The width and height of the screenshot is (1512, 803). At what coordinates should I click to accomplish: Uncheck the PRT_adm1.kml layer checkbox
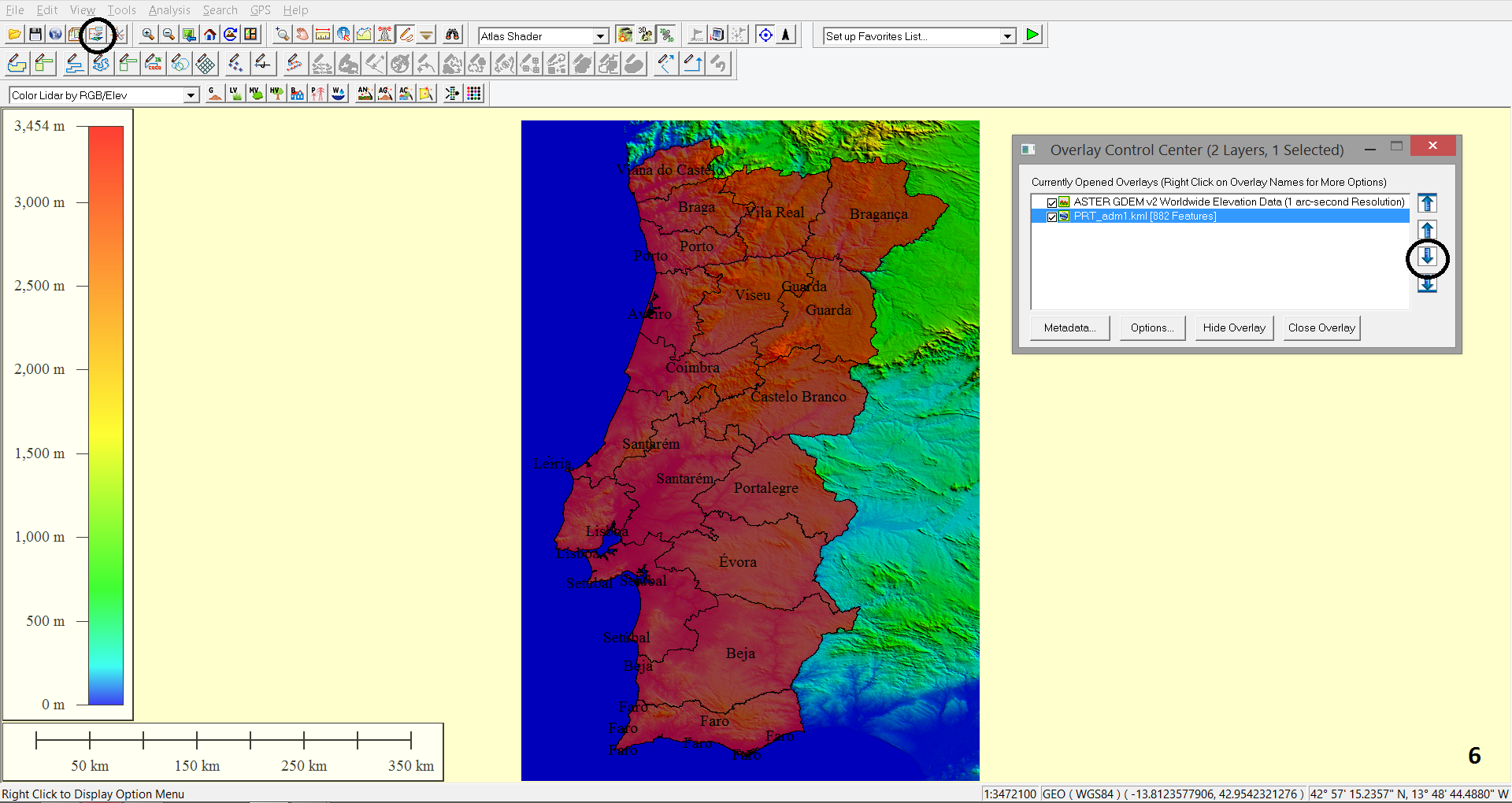coord(1051,216)
